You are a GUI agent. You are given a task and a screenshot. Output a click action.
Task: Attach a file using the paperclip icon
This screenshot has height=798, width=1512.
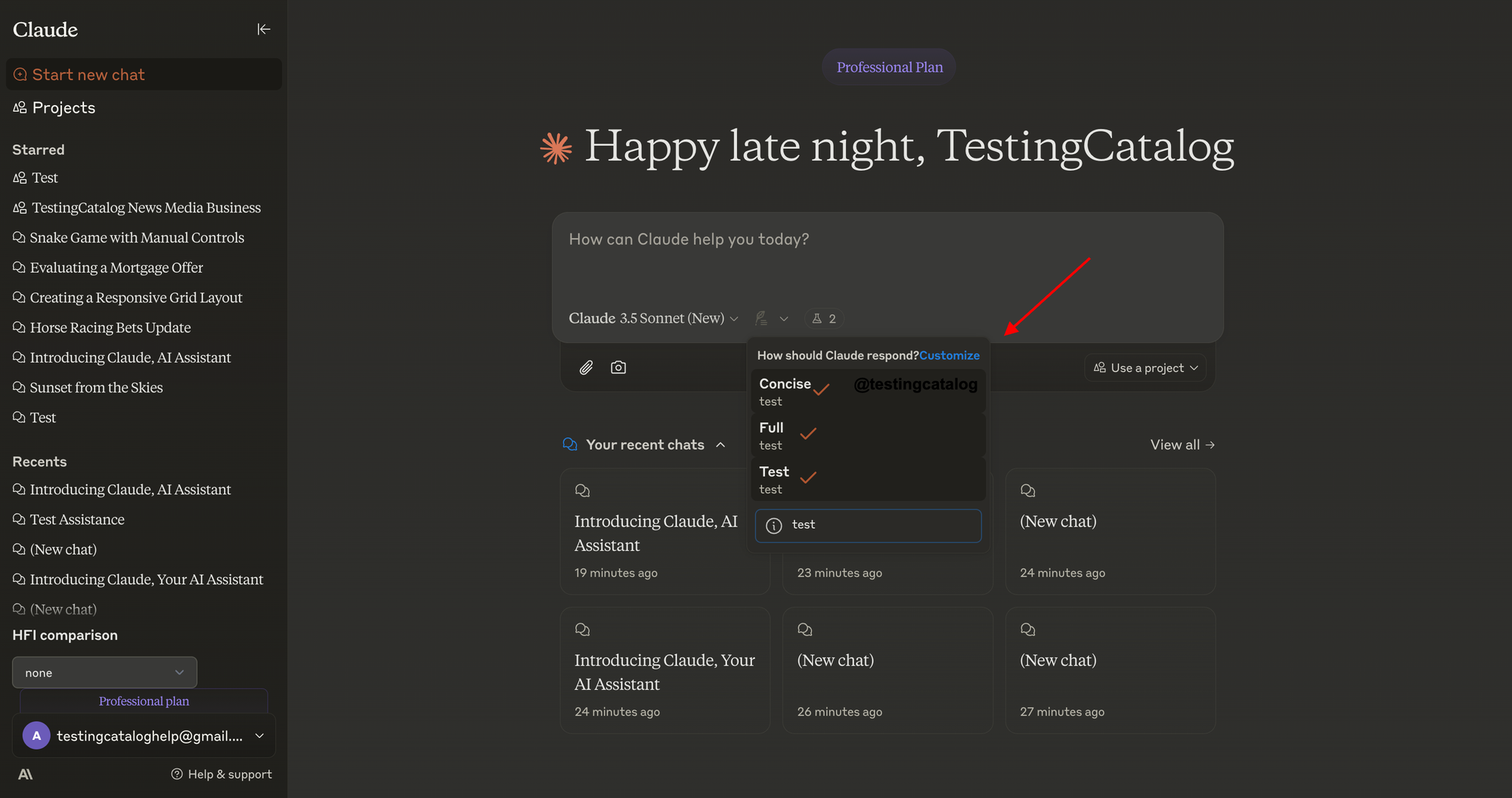click(x=586, y=367)
